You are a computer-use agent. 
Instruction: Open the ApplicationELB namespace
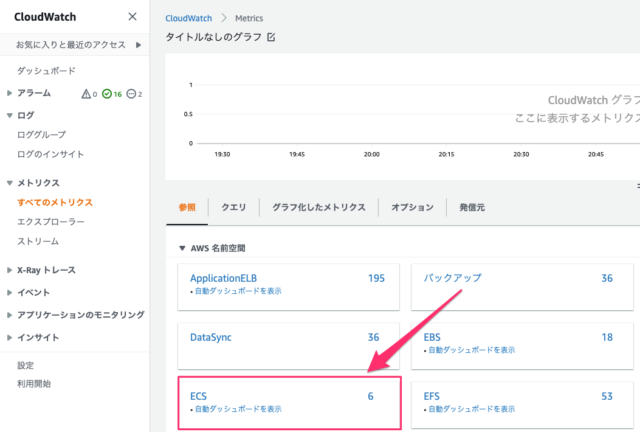[x=223, y=278]
